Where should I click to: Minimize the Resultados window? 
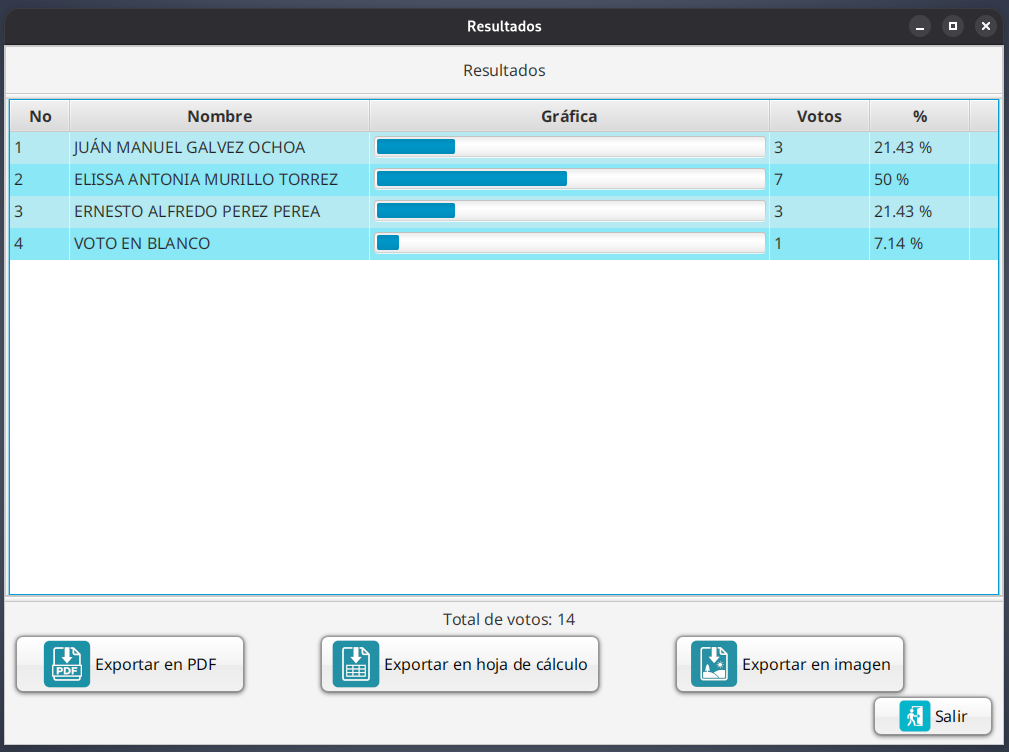920,27
